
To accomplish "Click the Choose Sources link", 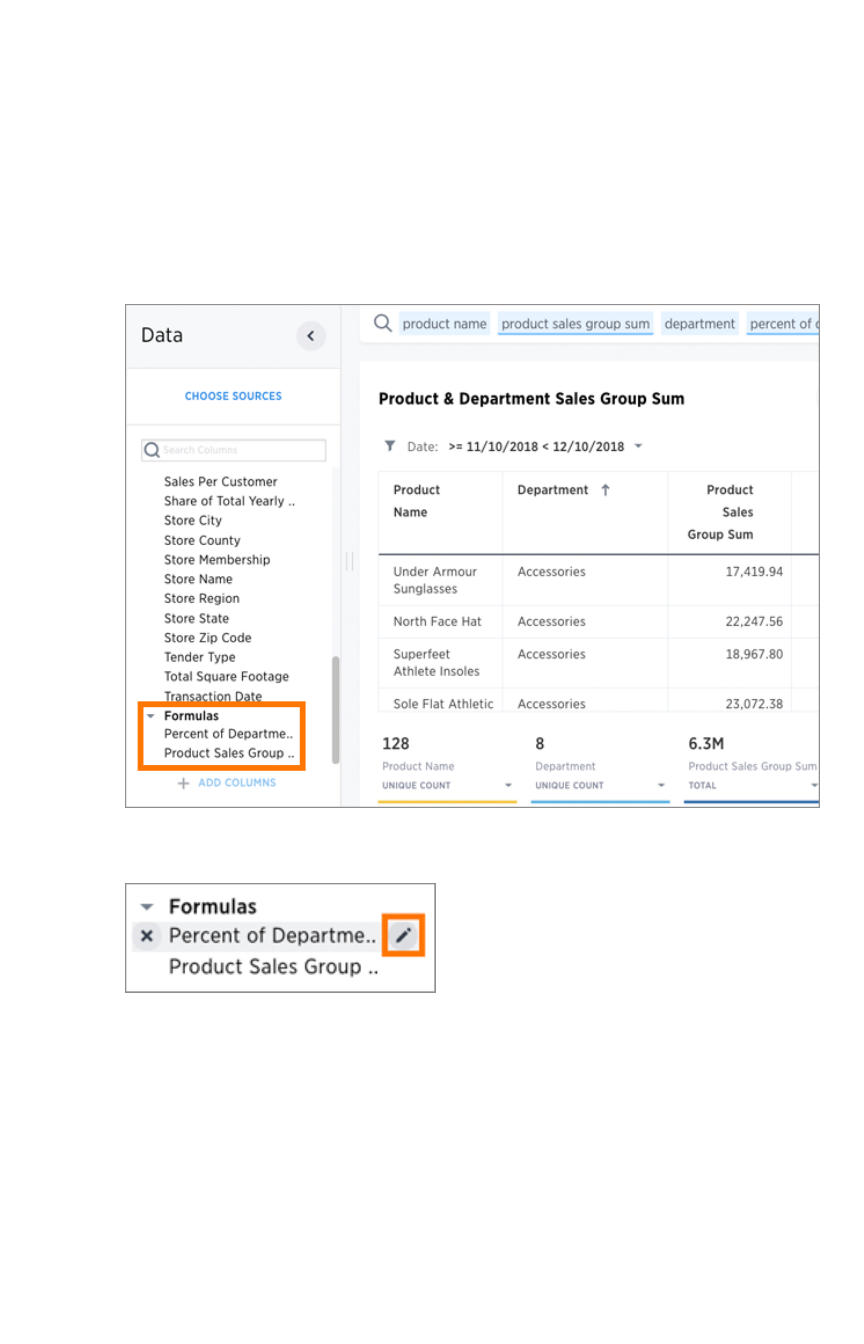I will 233,396.
